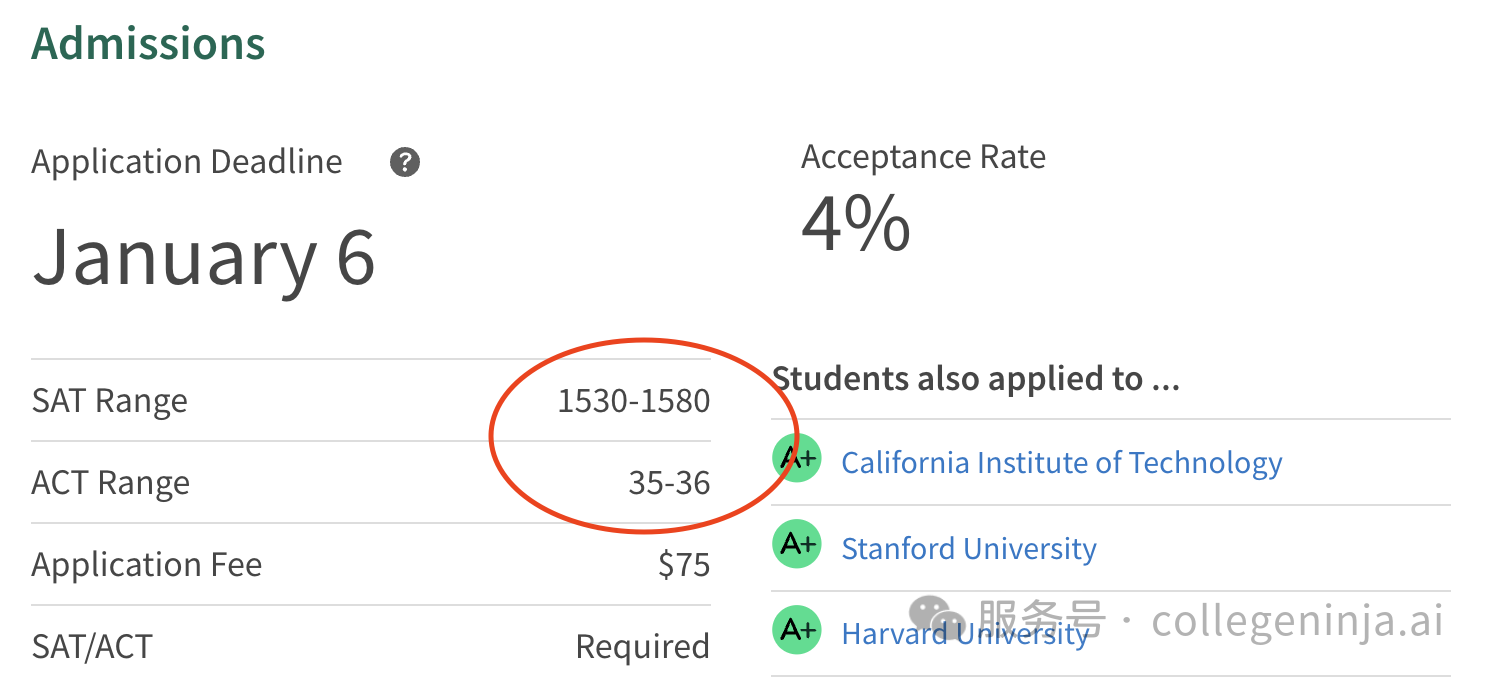Click the Acceptance Rate label

click(924, 157)
